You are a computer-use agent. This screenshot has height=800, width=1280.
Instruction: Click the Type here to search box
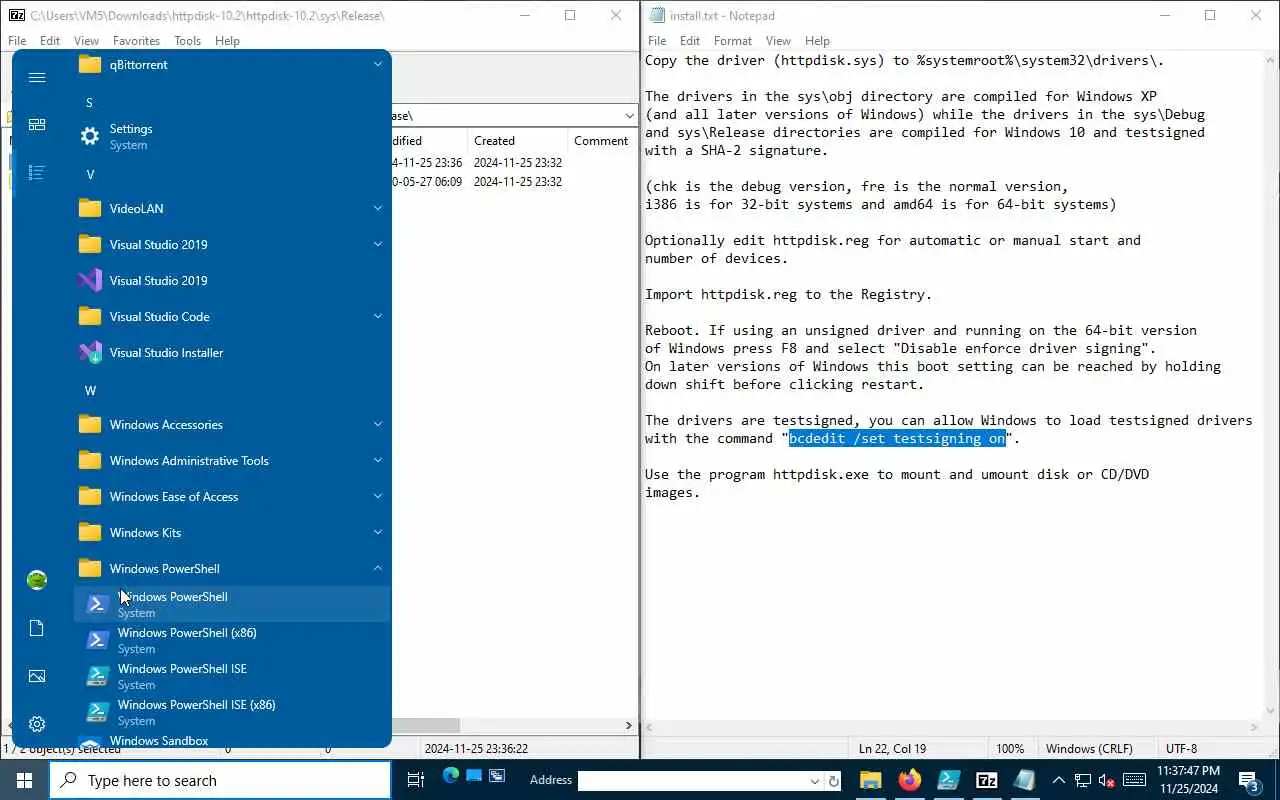click(220, 780)
